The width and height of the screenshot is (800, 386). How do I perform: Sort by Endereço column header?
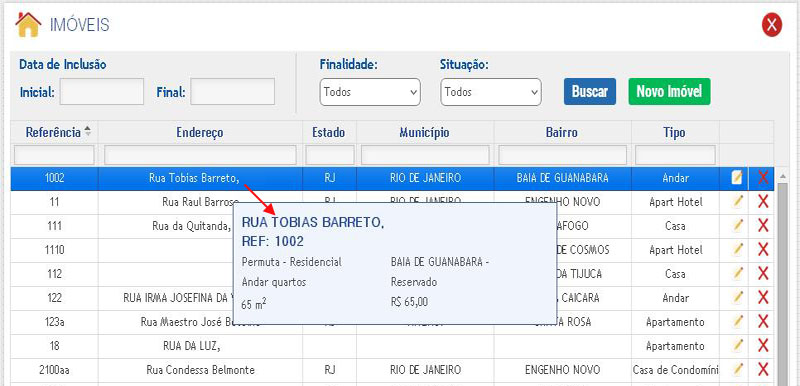tap(200, 133)
